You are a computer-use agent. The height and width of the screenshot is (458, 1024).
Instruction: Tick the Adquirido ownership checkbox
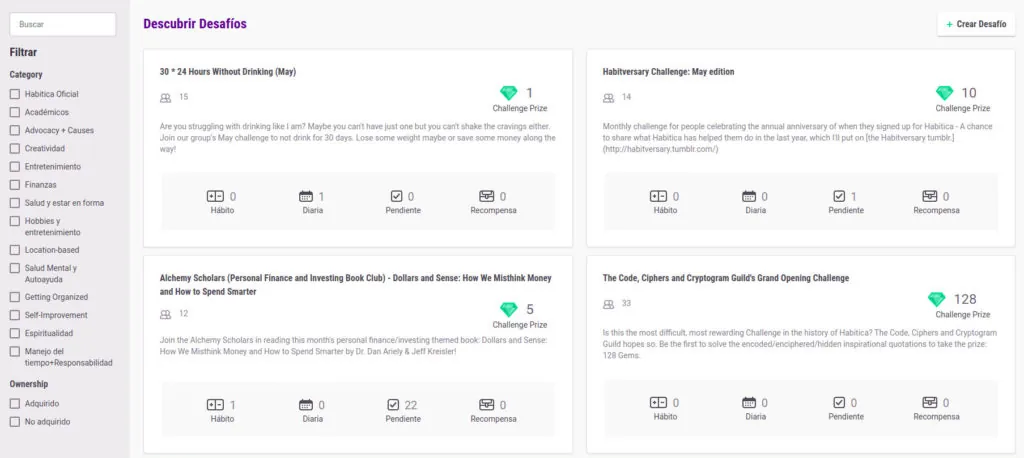click(x=15, y=404)
